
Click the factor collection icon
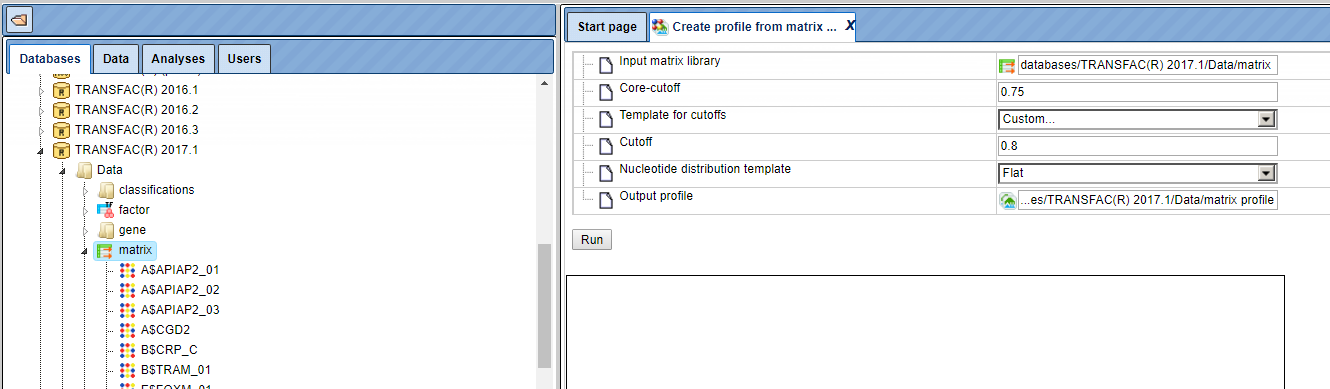point(105,210)
